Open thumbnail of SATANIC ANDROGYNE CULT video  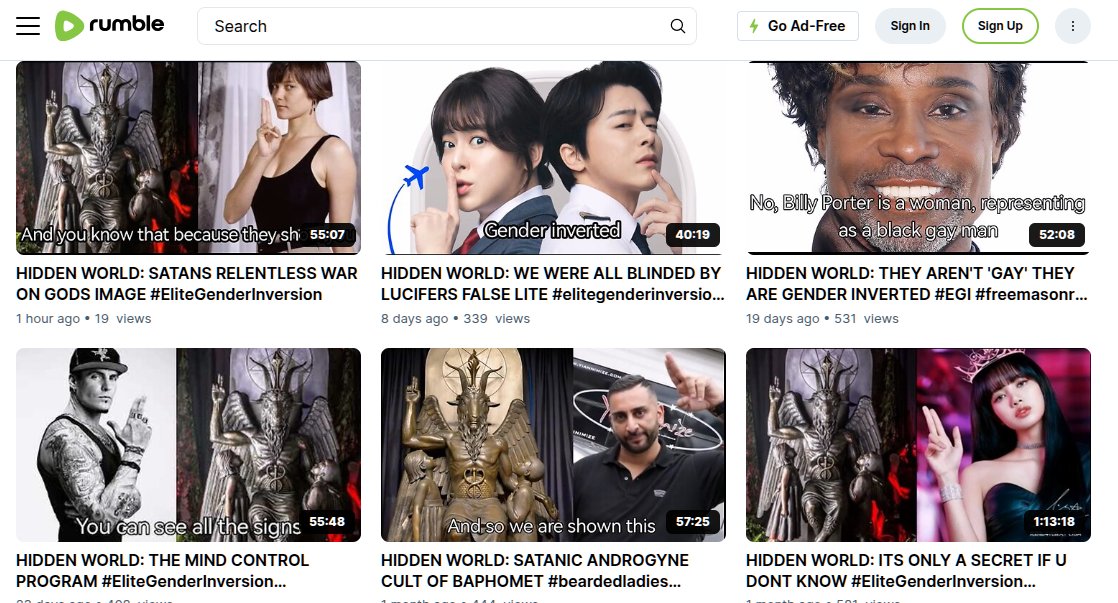click(553, 445)
